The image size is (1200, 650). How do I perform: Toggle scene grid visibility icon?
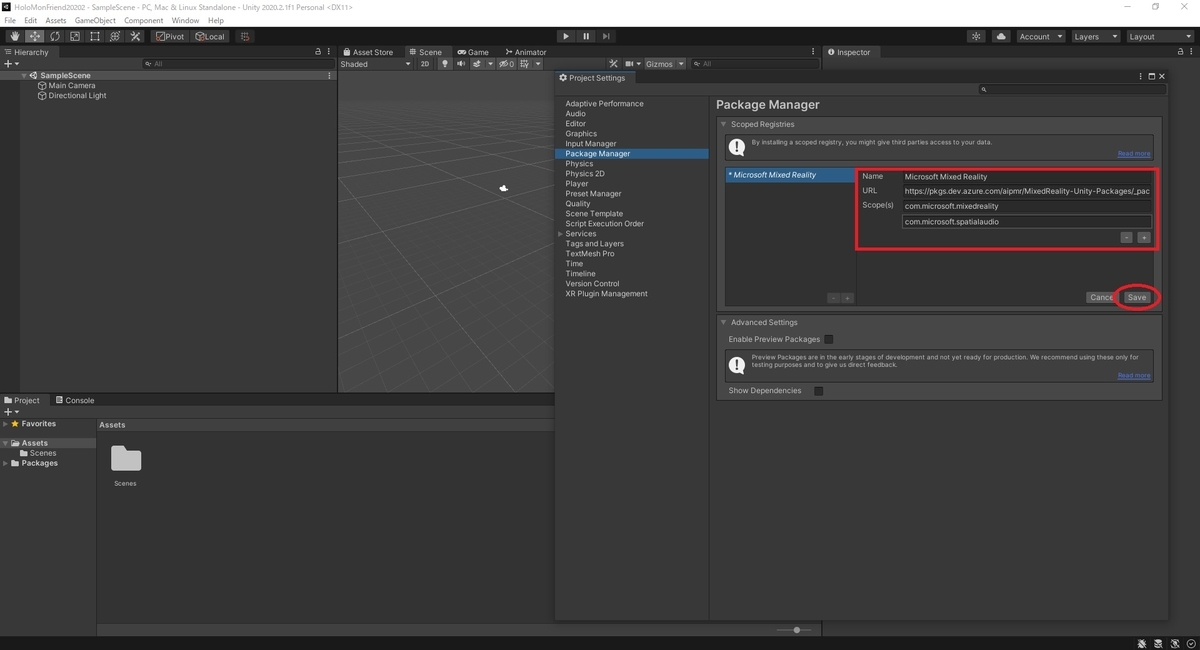[x=523, y=64]
